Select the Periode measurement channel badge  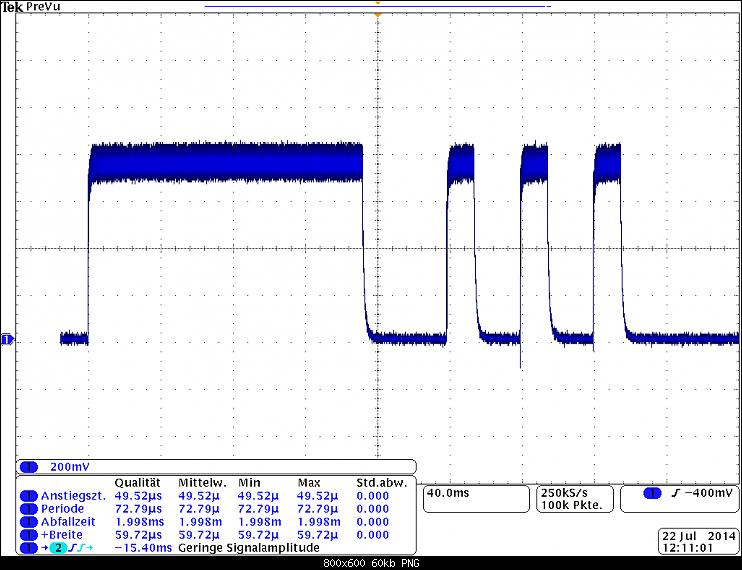pyautogui.click(x=28, y=508)
